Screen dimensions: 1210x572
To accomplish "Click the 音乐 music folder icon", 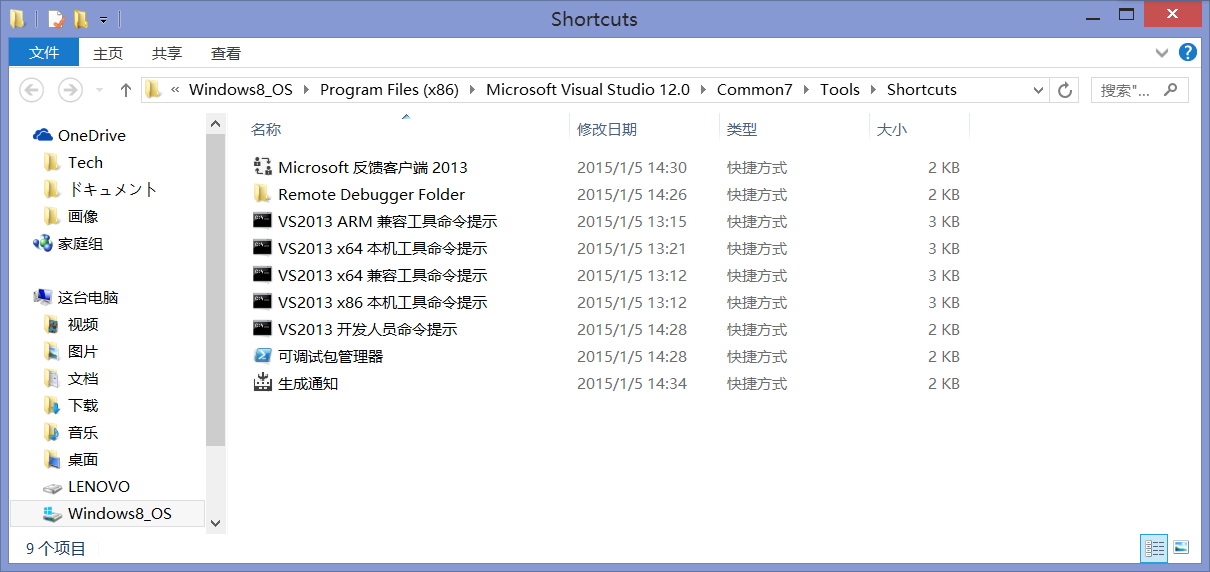I will pyautogui.click(x=53, y=432).
